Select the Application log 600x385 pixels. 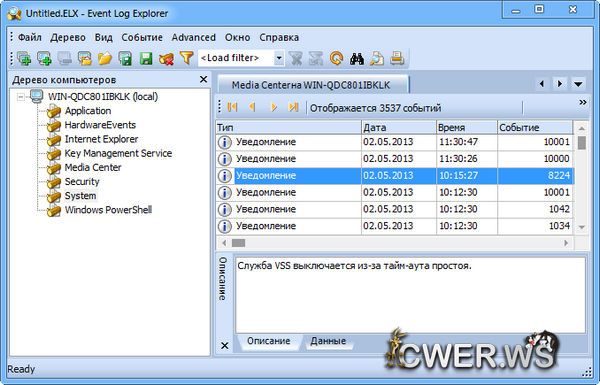88,111
